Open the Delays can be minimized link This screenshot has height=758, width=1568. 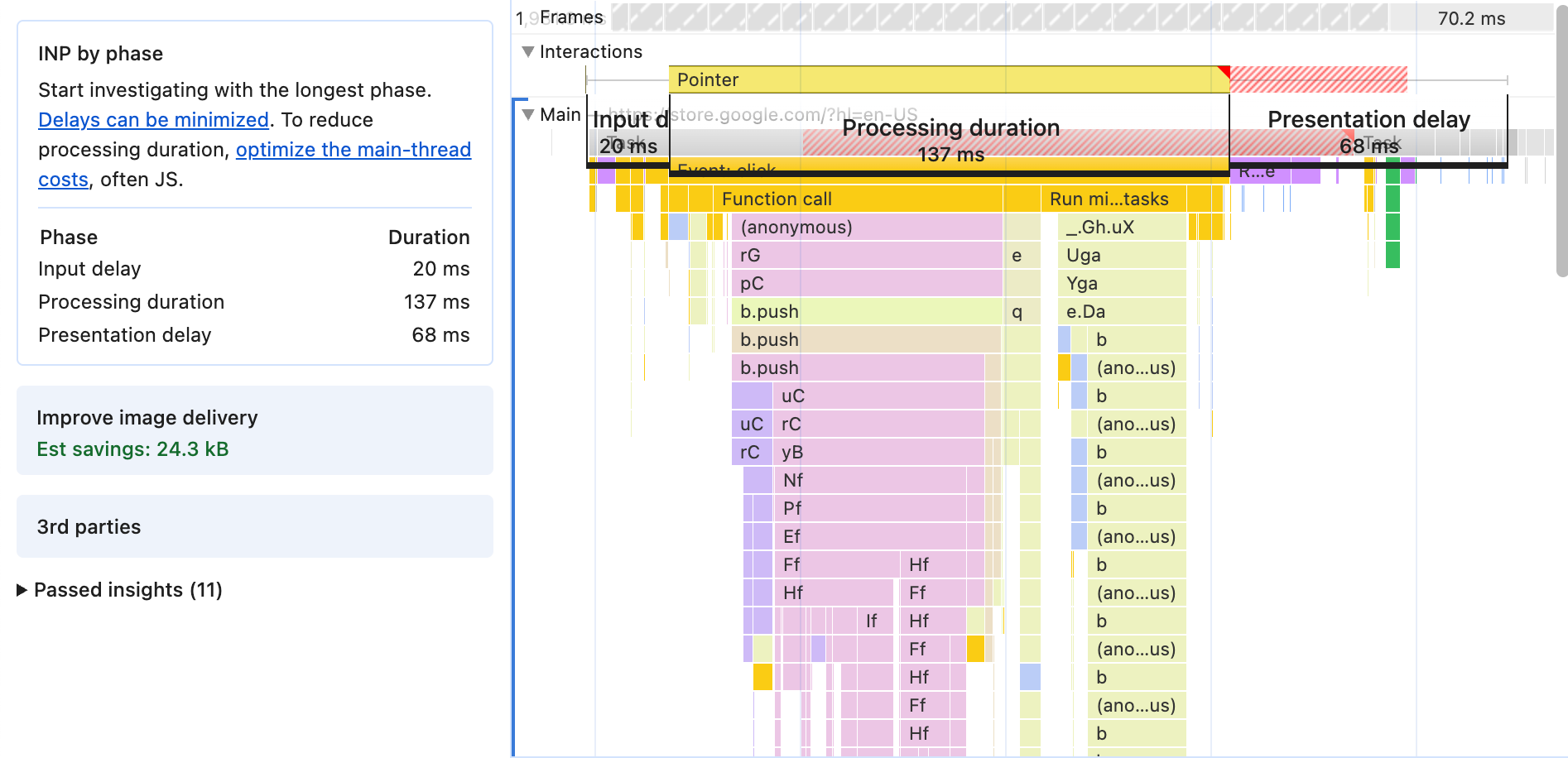pos(153,119)
